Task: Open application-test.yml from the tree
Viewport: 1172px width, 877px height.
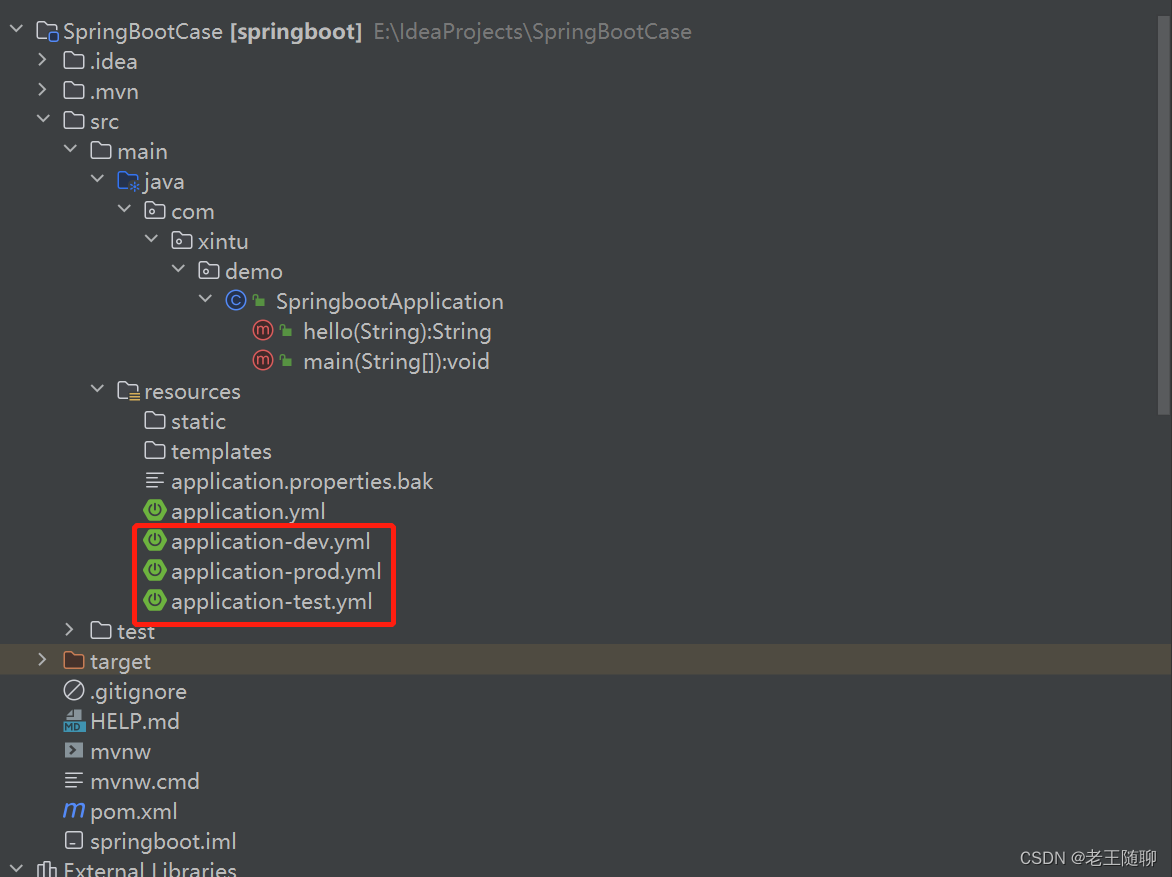Action: (x=270, y=601)
